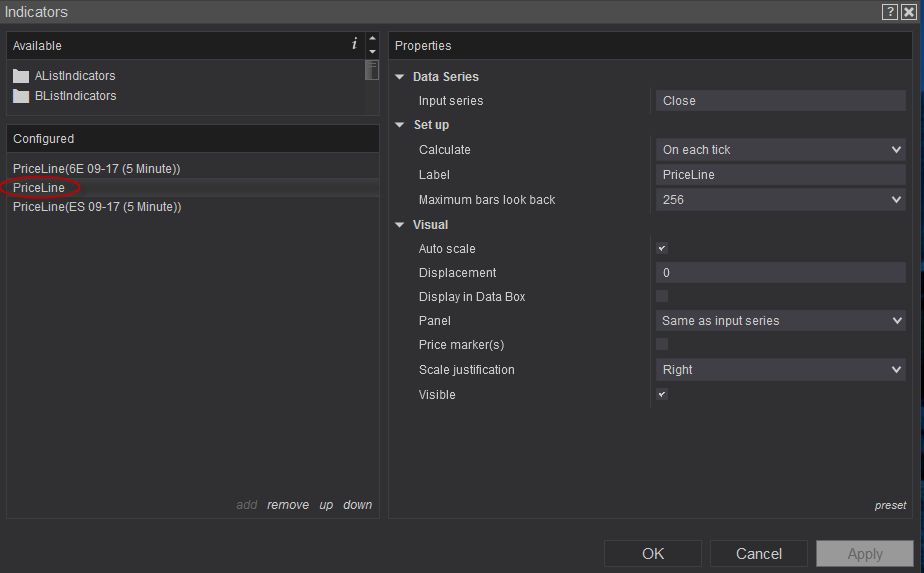The width and height of the screenshot is (924, 573).
Task: Click the help question mark icon
Action: click(x=889, y=12)
